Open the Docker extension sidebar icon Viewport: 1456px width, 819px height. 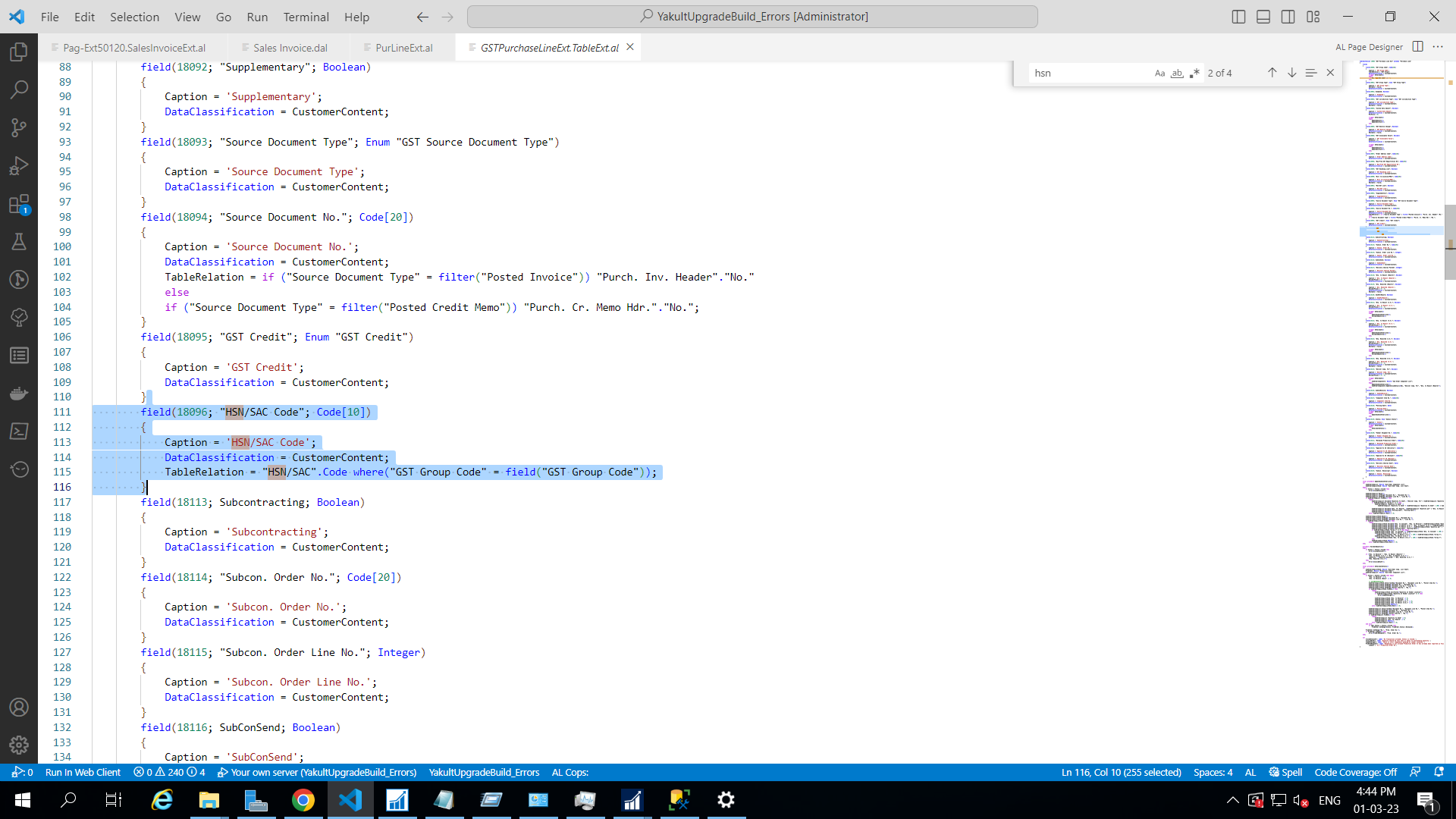[x=19, y=393]
